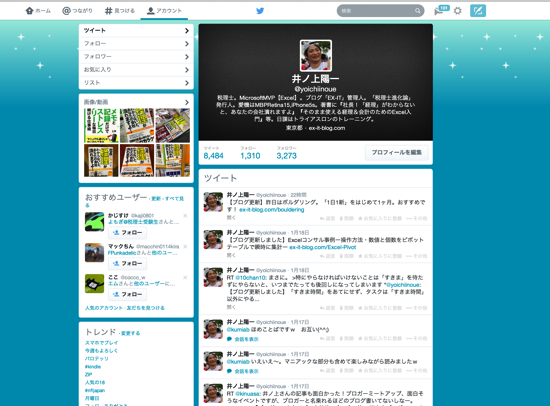Open the # discover (見つける) tab
The image size is (550, 406).
click(x=120, y=11)
